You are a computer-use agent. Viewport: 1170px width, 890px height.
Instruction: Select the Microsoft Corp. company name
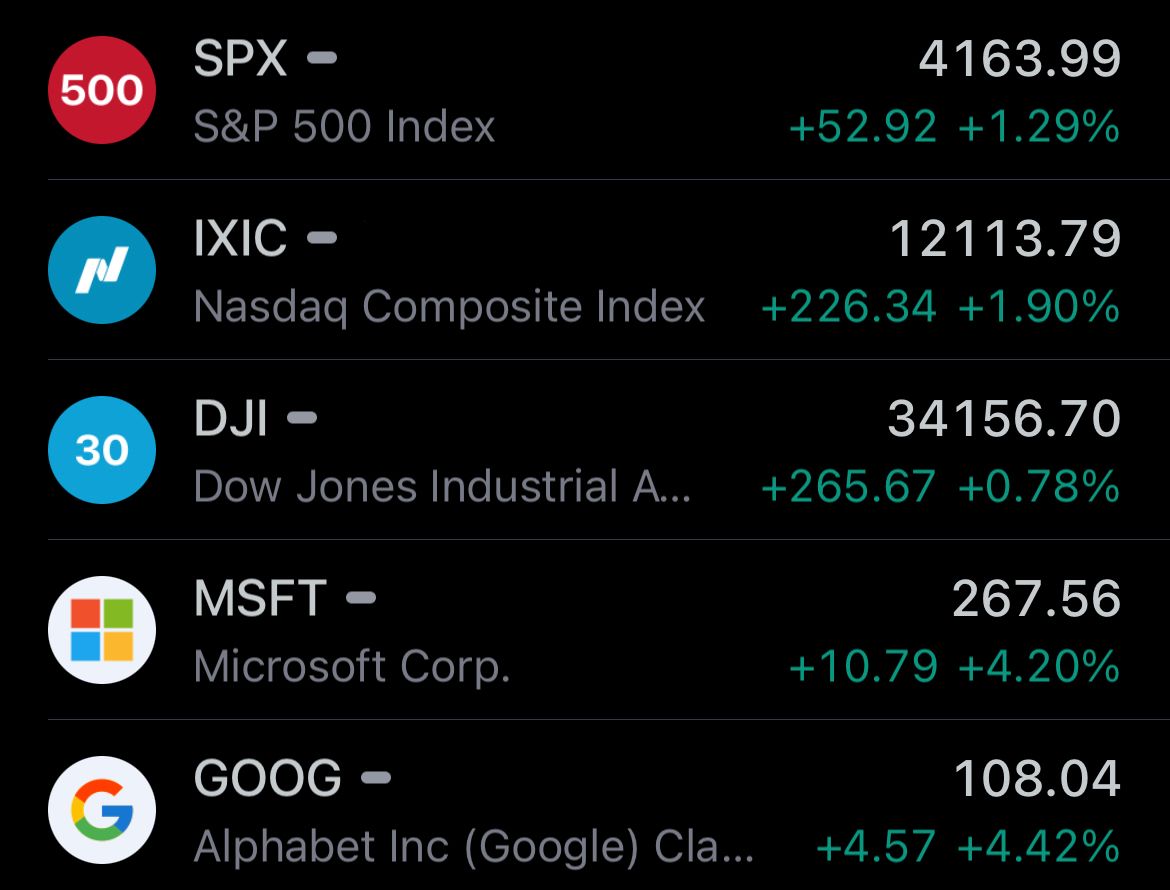[x=352, y=666]
